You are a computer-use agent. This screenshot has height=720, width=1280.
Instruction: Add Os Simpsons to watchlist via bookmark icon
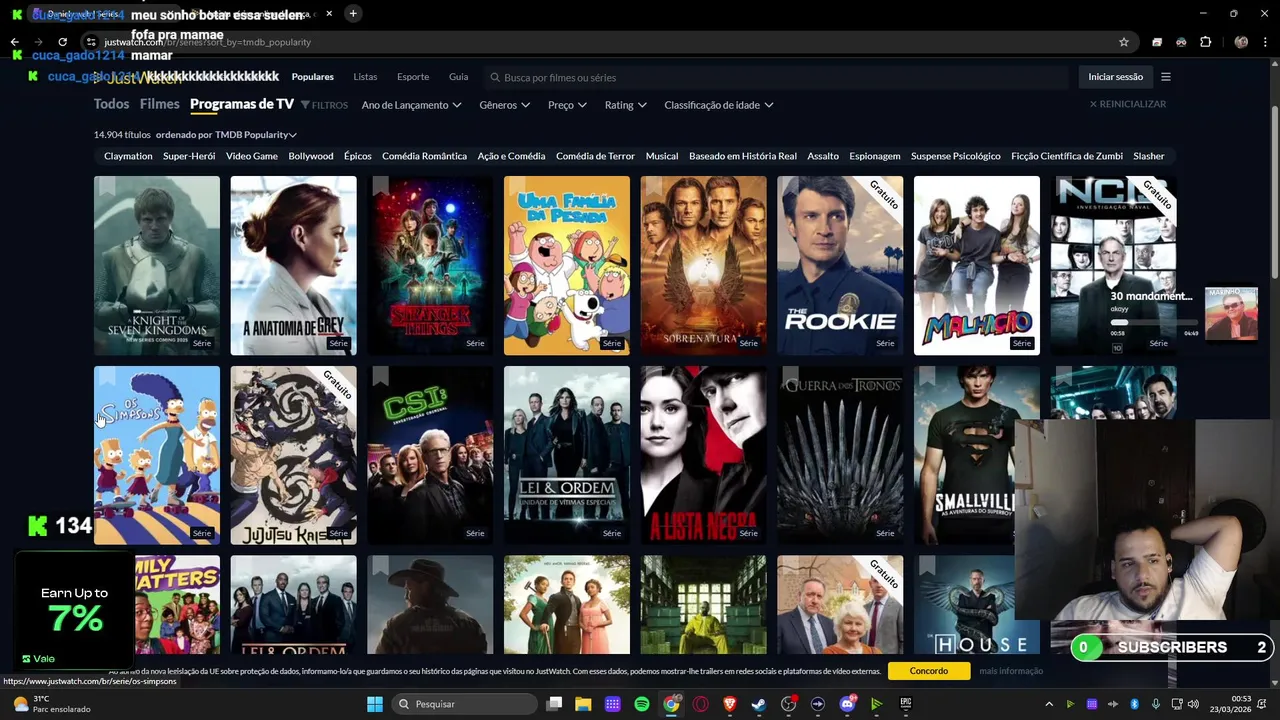point(107,376)
